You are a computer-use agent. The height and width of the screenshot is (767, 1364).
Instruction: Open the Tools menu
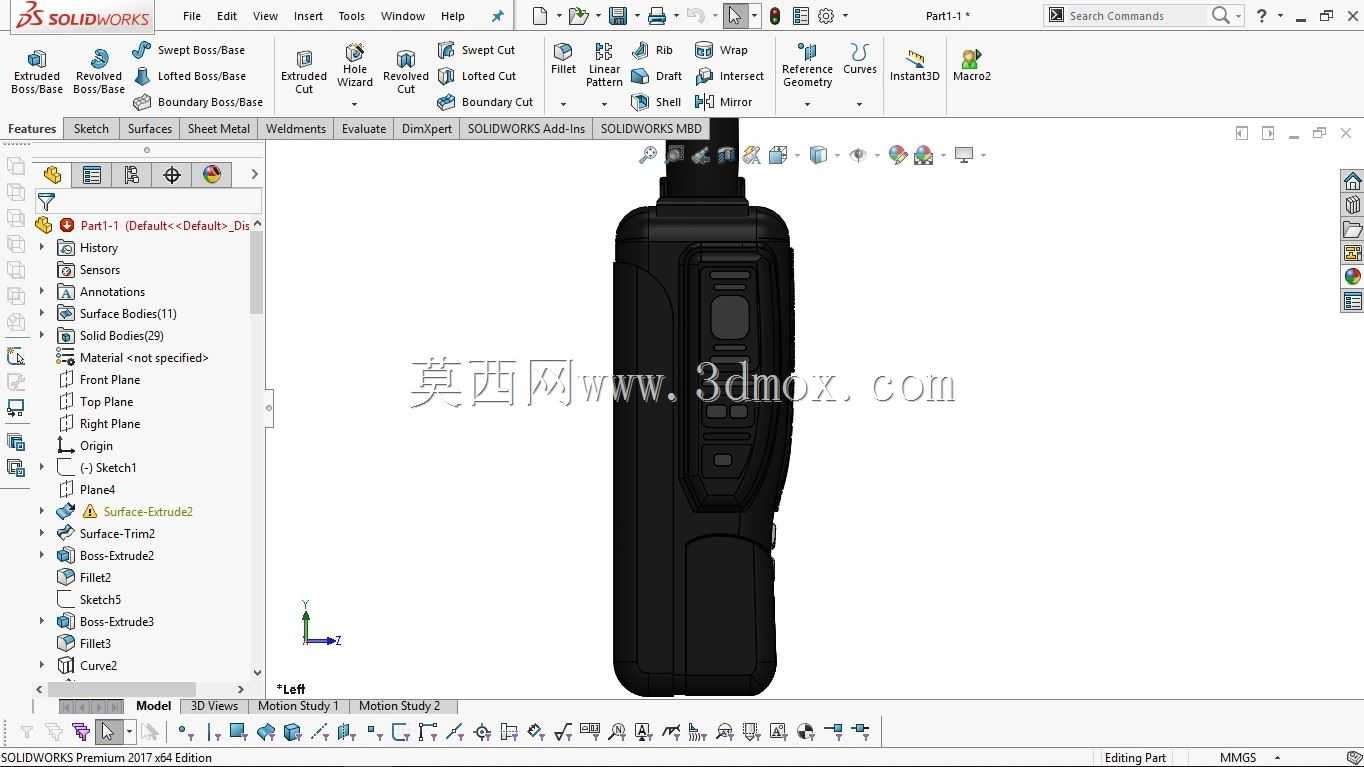coord(352,16)
